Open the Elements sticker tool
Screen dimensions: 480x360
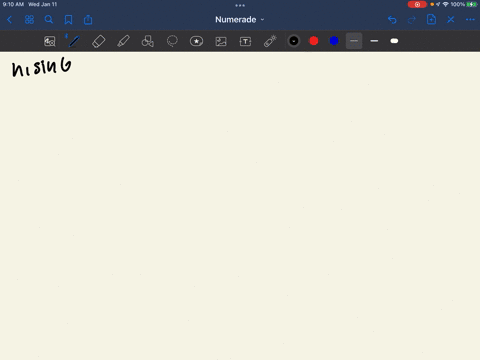coord(196,41)
